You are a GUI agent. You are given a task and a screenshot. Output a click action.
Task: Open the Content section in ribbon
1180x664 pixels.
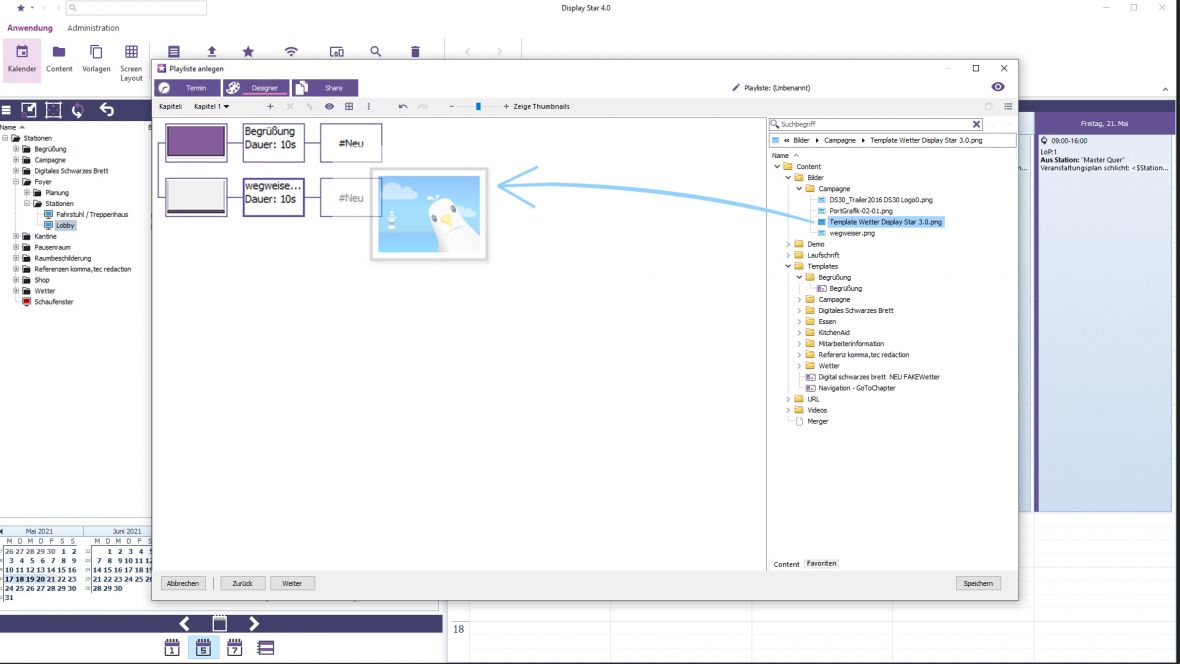click(59, 58)
